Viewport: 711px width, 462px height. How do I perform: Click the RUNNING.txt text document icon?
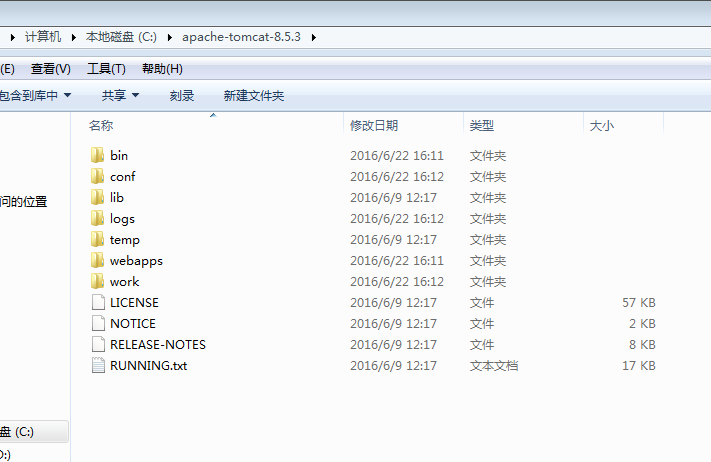(98, 365)
